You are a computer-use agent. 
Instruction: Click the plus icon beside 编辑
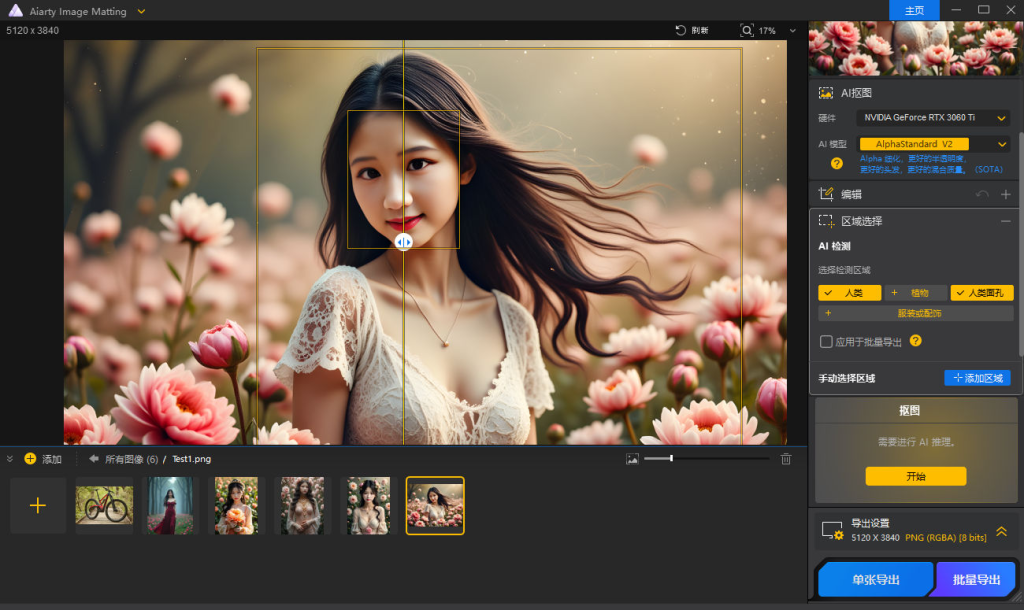[1006, 194]
